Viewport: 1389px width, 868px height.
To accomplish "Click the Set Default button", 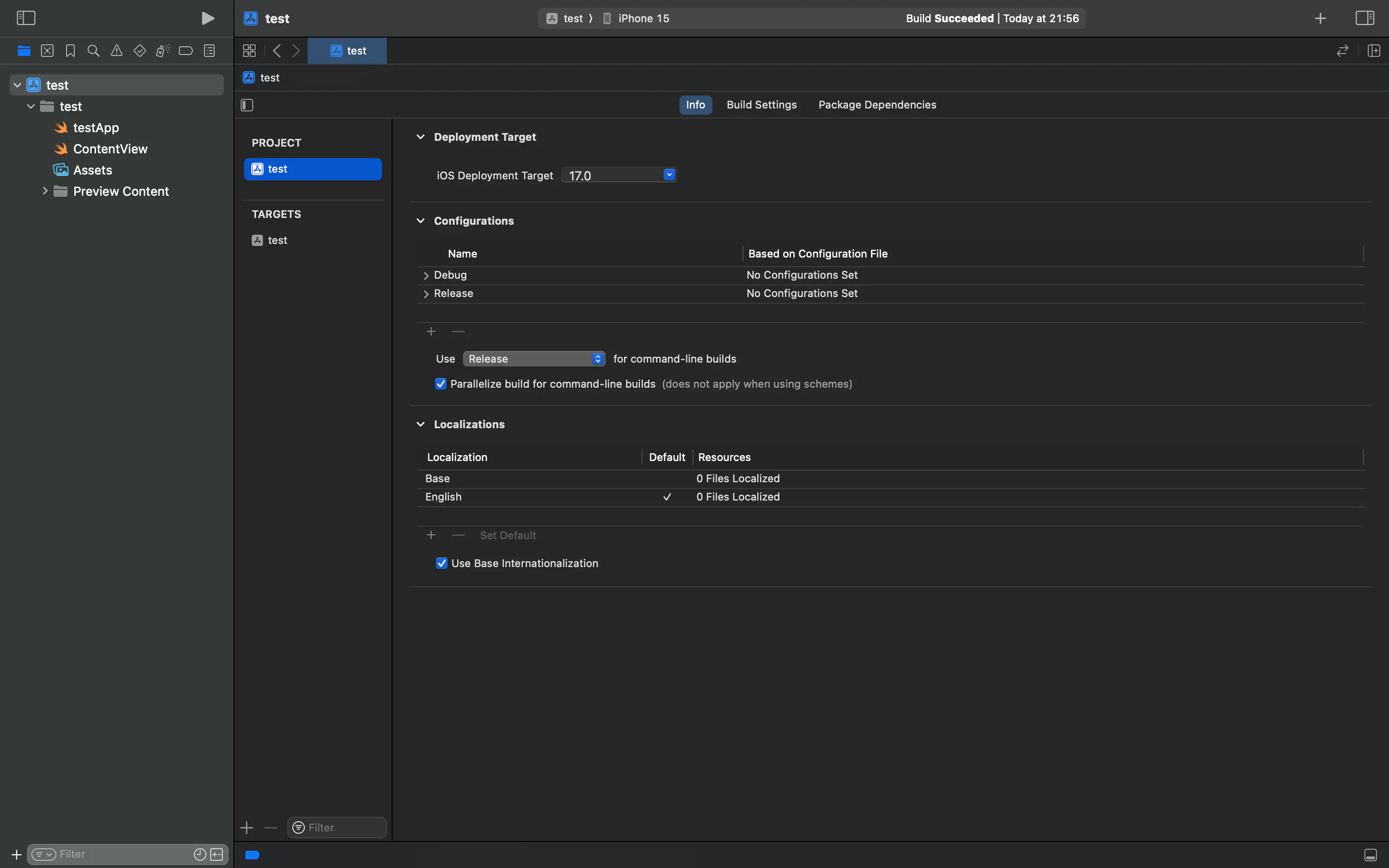I will 508,535.
